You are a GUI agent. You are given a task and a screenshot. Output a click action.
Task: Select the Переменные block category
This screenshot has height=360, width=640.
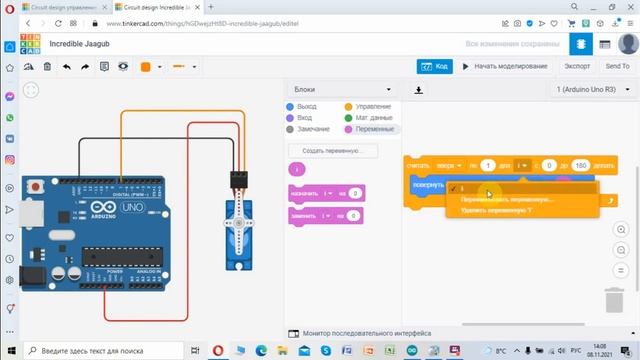coord(370,129)
